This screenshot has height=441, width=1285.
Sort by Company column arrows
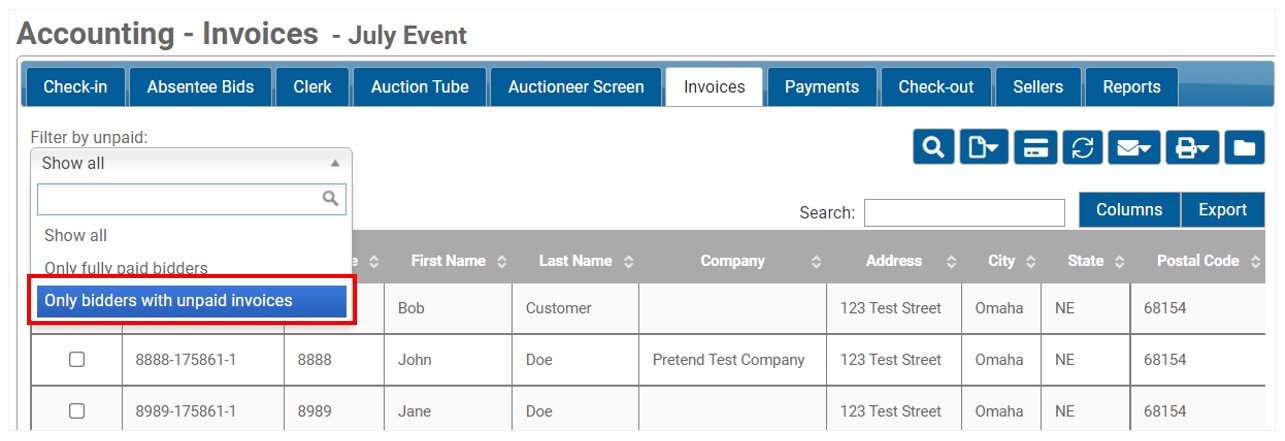pyautogui.click(x=816, y=261)
